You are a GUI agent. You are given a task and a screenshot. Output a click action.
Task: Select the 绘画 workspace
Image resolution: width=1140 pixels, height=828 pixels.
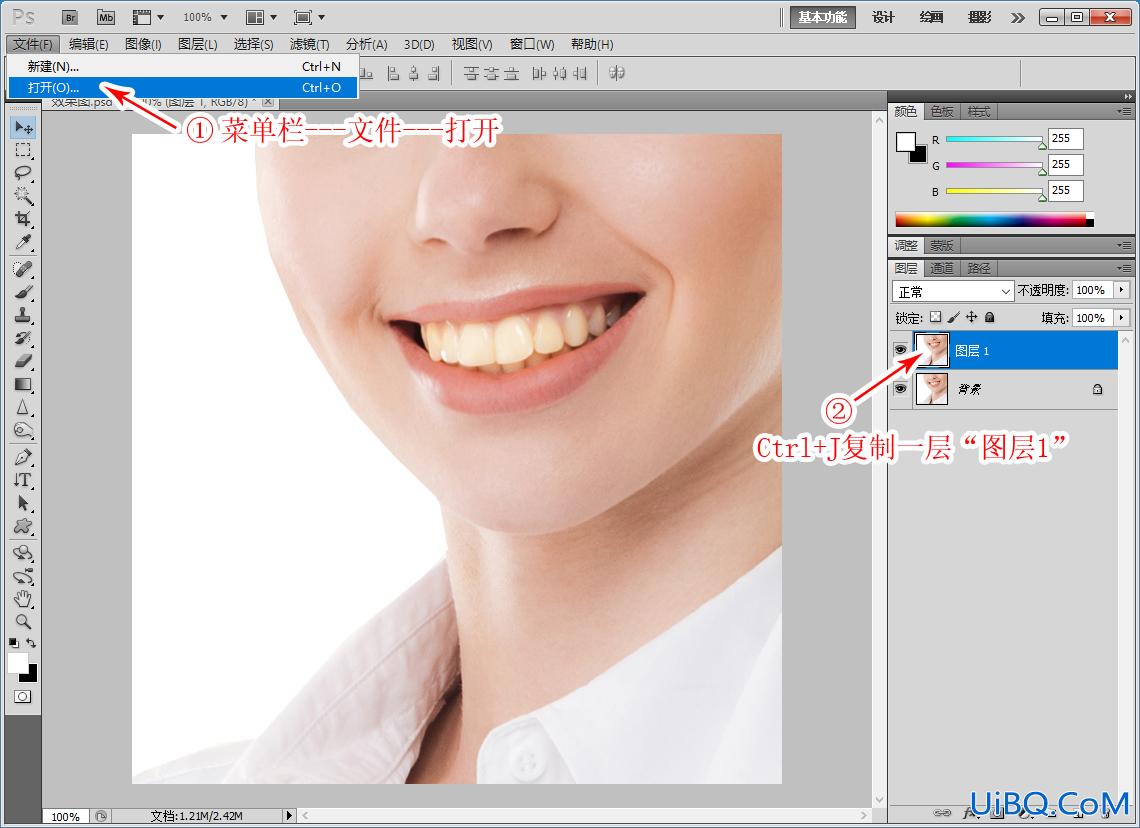(931, 17)
